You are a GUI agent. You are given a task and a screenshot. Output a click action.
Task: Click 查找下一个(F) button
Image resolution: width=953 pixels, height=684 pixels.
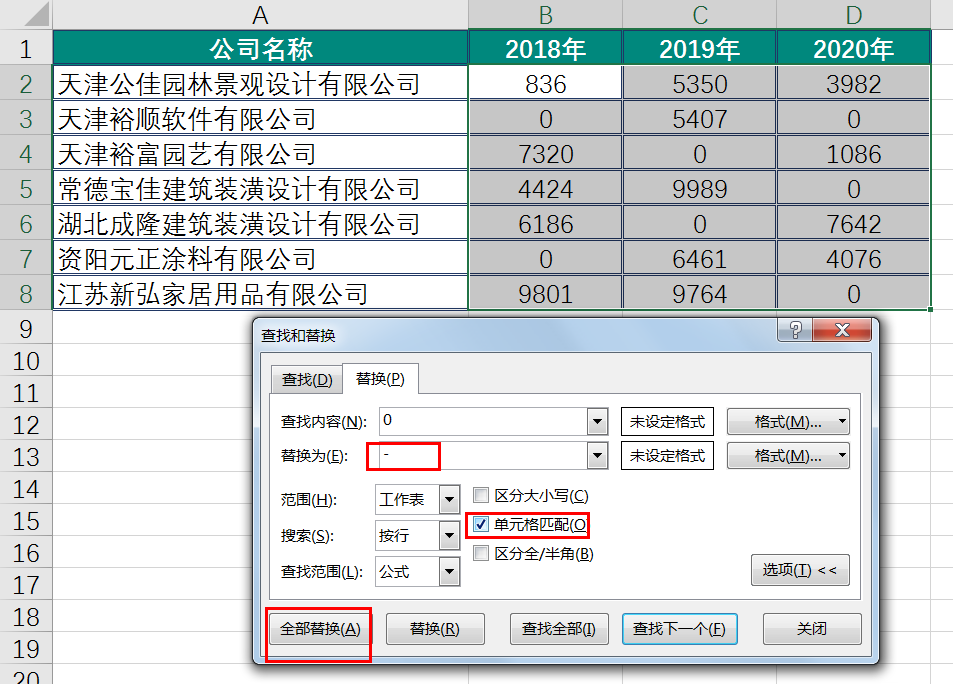coord(679,629)
